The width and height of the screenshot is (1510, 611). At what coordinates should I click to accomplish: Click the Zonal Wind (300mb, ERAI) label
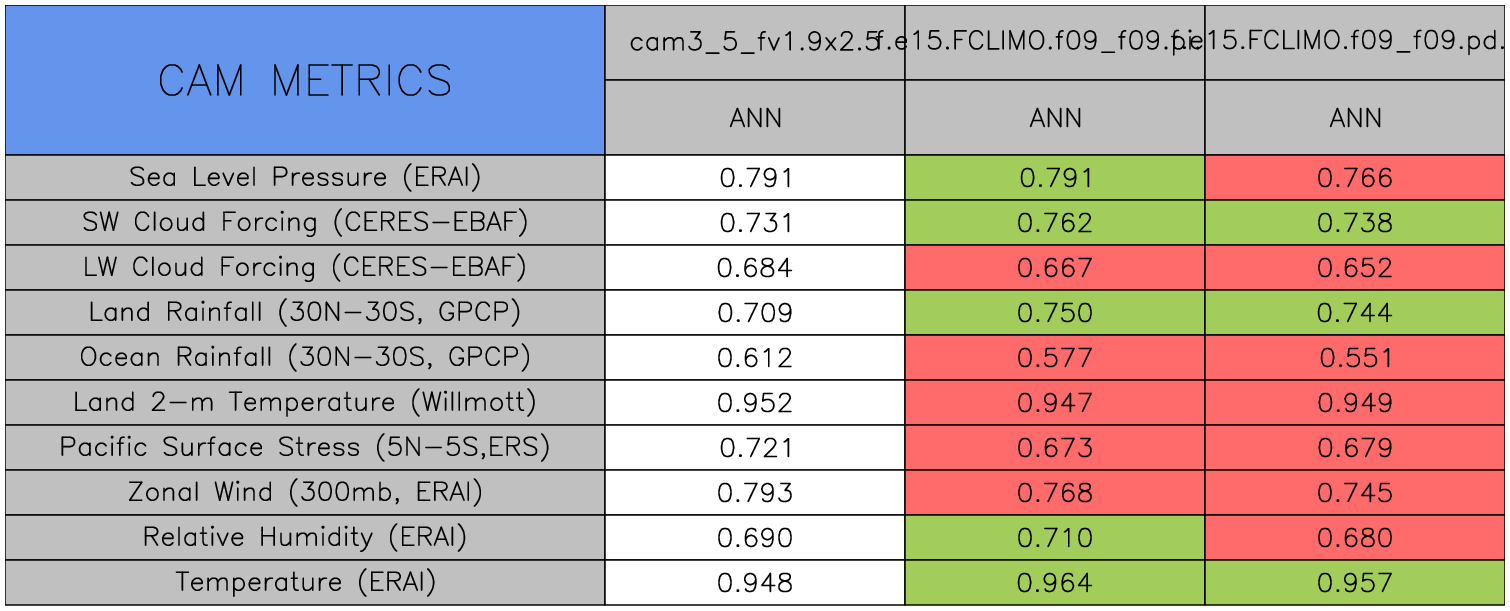pos(305,492)
